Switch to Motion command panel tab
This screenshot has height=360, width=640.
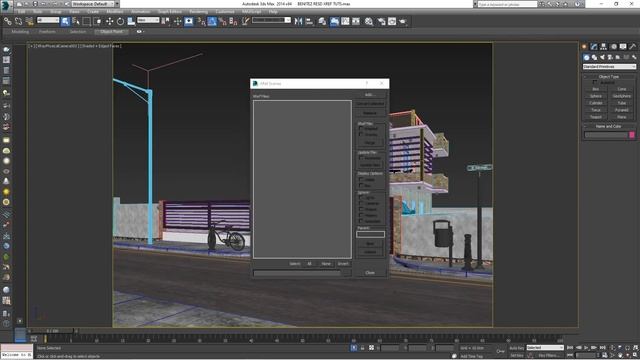point(613,47)
